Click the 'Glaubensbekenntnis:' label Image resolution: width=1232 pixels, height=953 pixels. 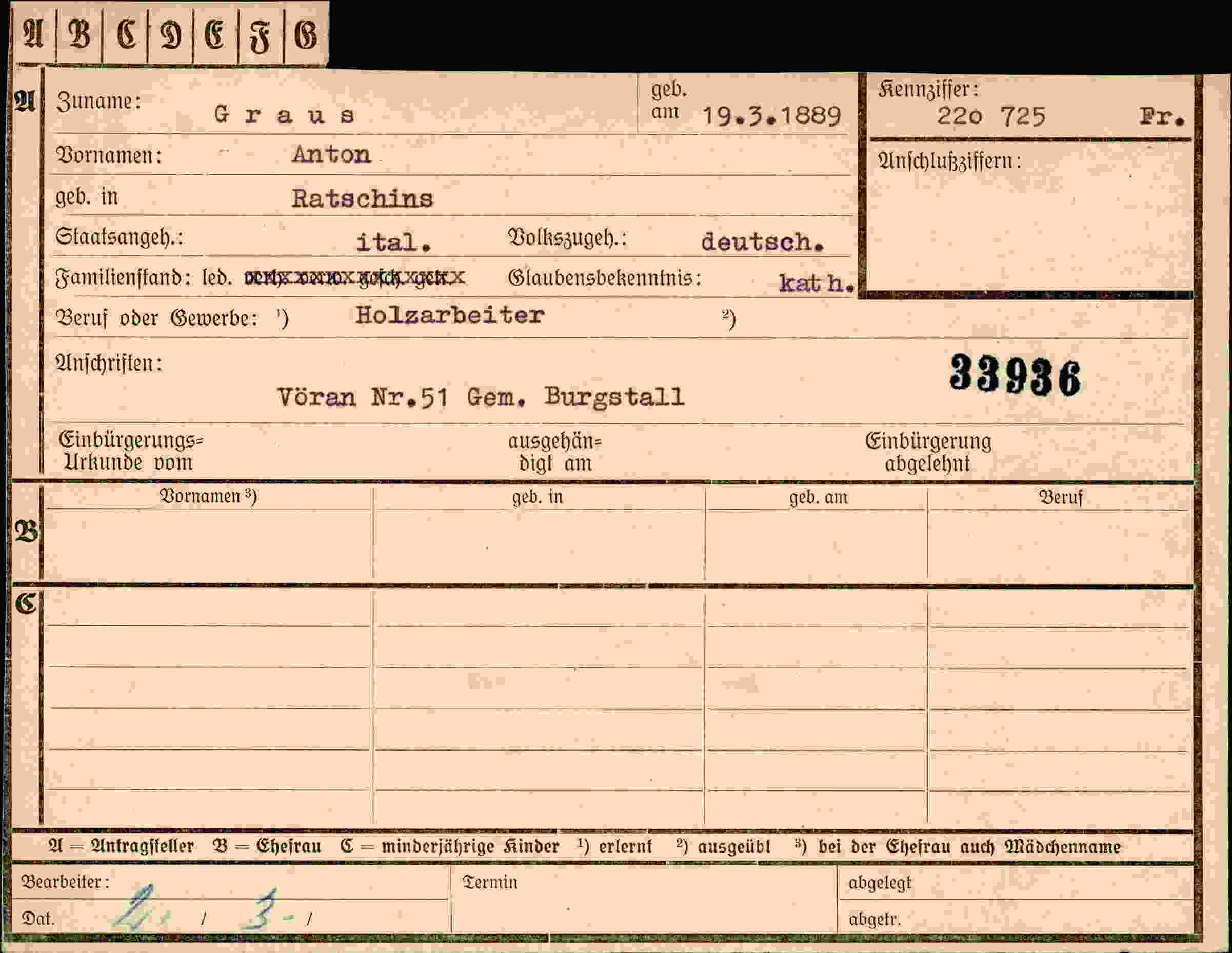pyautogui.click(x=605, y=278)
